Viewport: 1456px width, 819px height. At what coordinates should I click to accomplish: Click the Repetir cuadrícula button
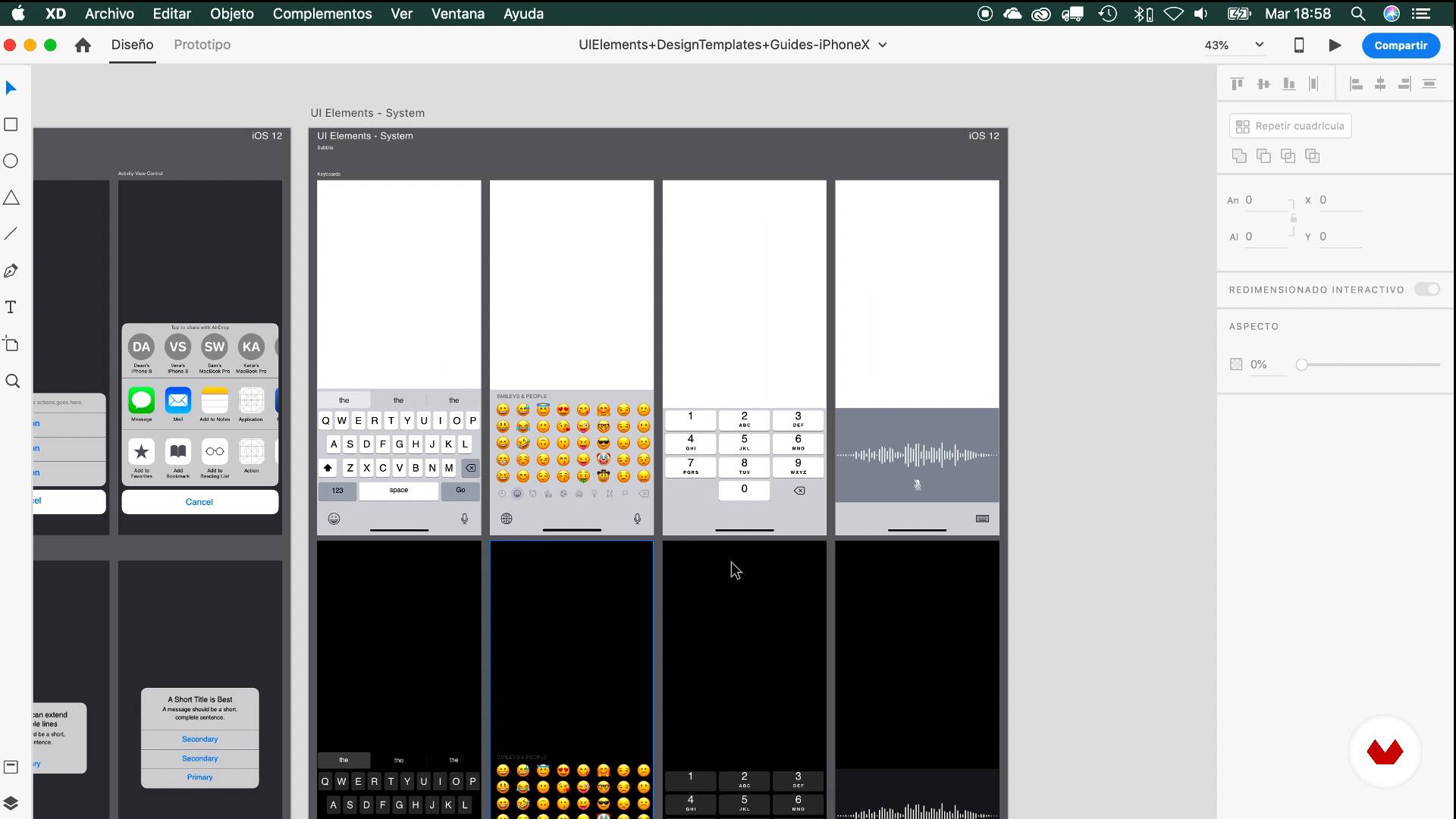(1290, 126)
